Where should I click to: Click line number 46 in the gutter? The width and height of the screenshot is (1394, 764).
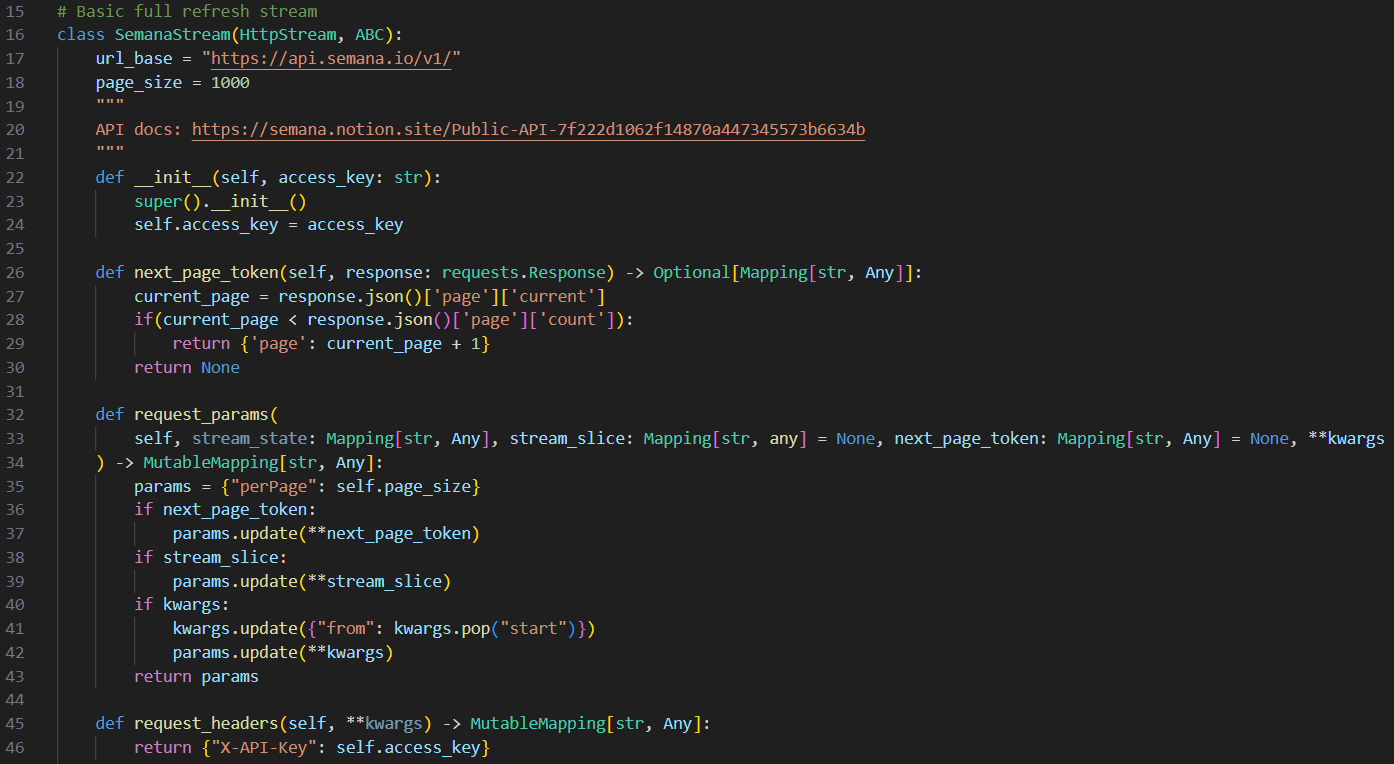15,747
